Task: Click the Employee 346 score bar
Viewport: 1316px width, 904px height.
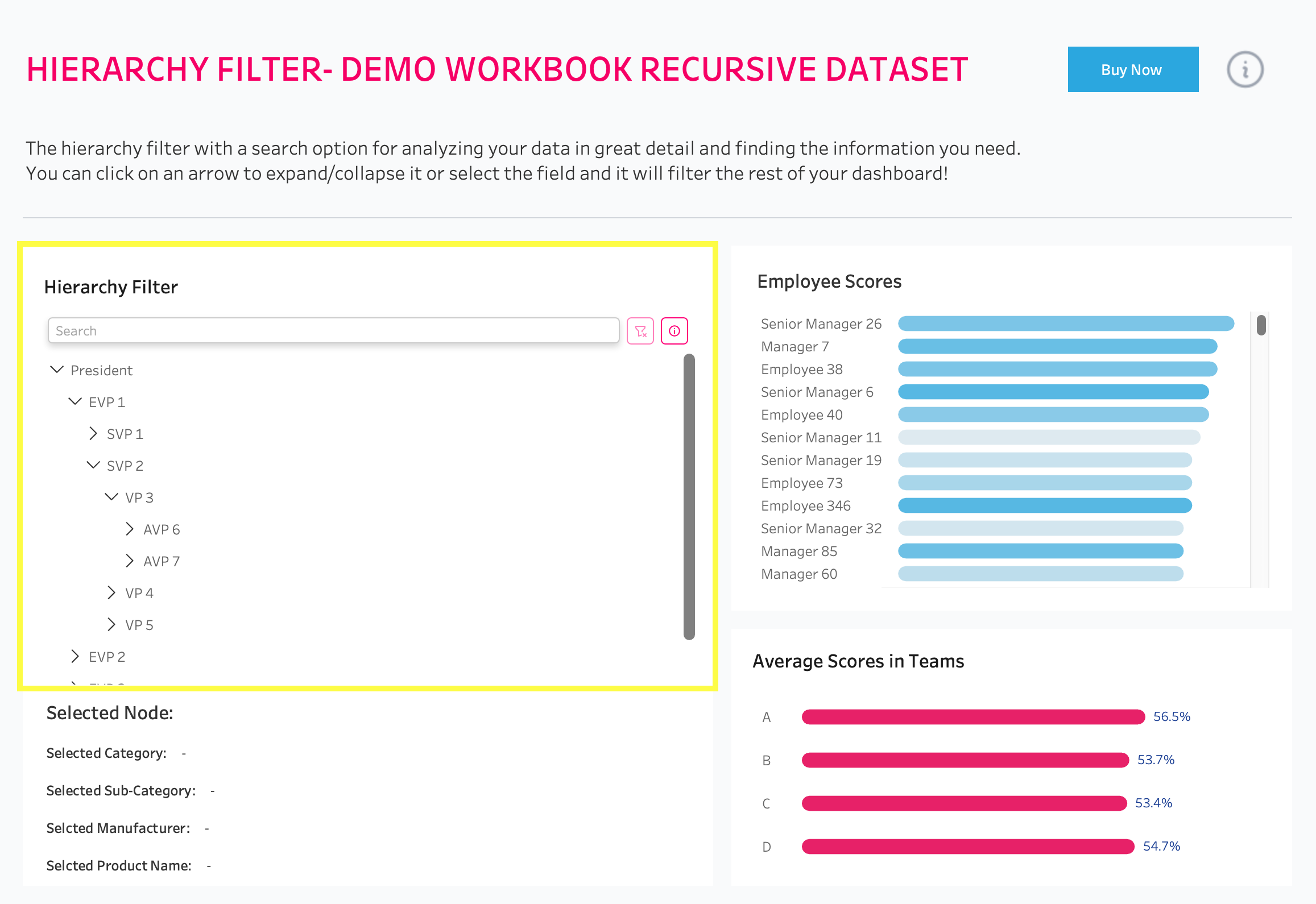Action: [1044, 505]
